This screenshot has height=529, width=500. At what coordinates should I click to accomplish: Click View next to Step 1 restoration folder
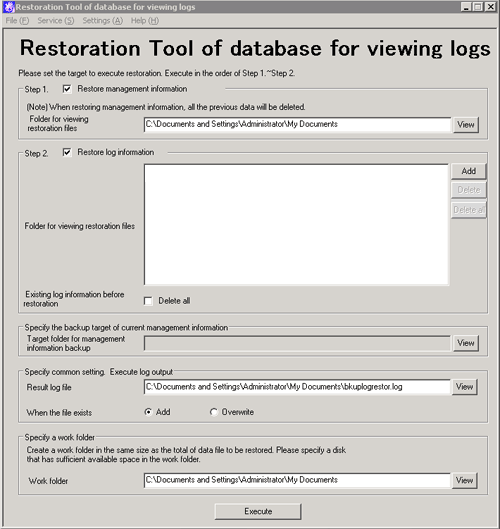pyautogui.click(x=466, y=124)
